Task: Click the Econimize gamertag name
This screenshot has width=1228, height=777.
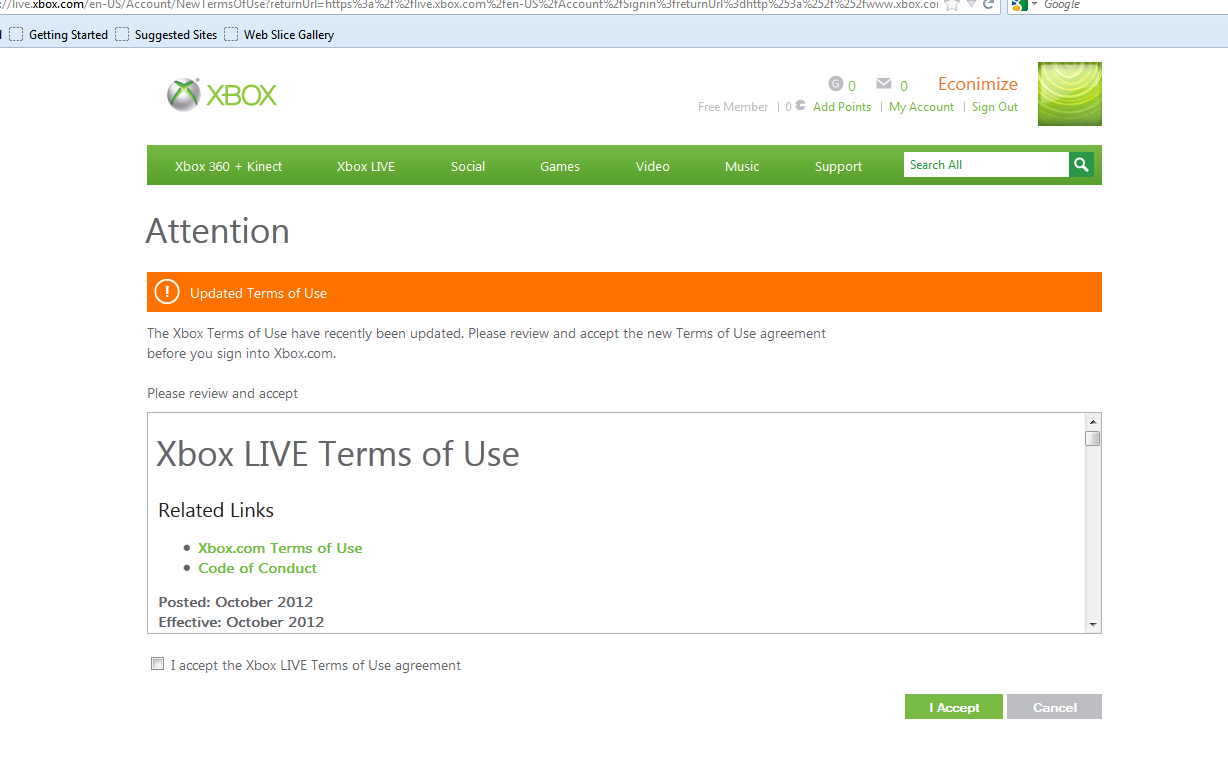Action: pos(978,84)
